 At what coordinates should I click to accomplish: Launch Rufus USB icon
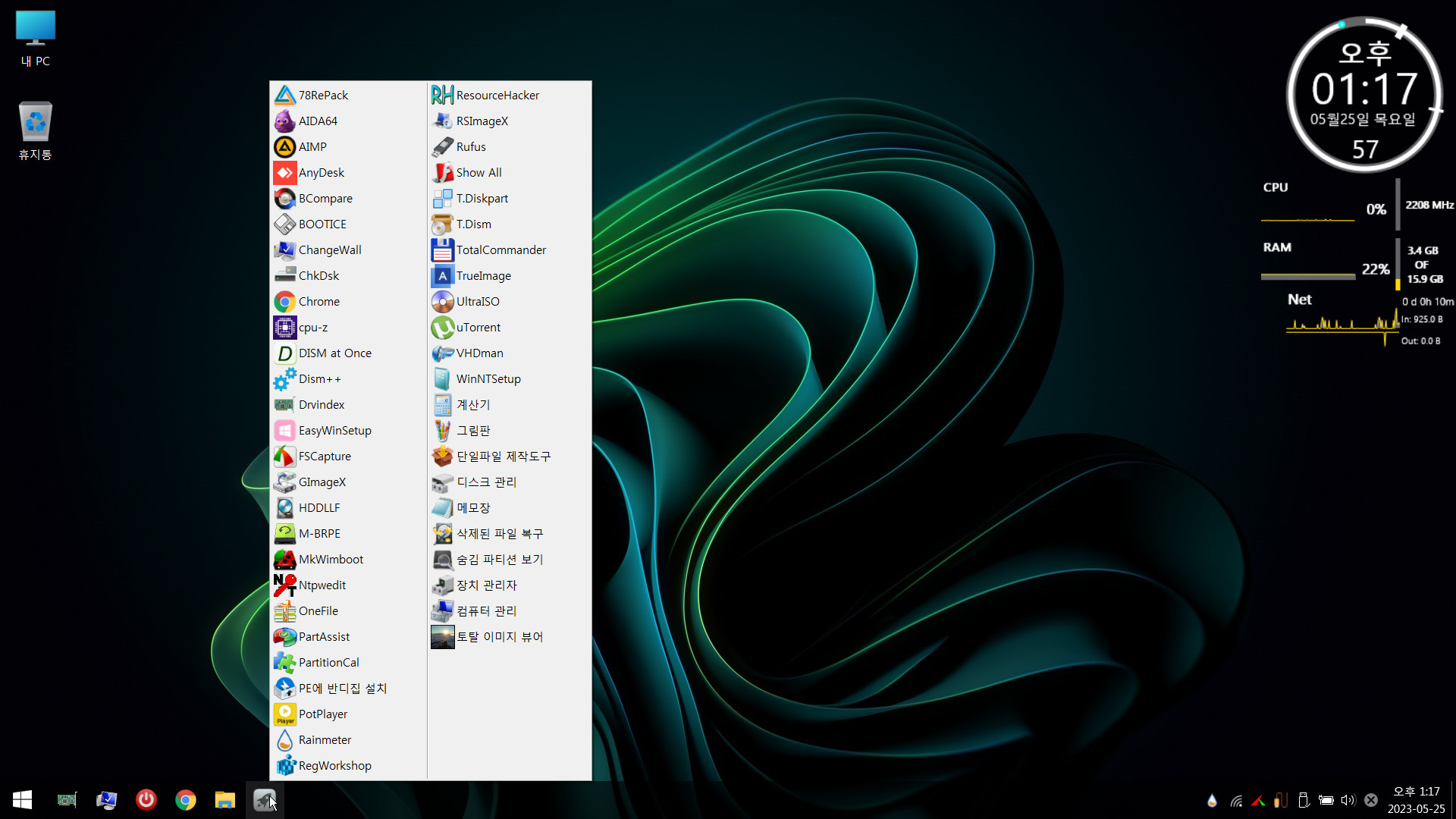tap(442, 146)
